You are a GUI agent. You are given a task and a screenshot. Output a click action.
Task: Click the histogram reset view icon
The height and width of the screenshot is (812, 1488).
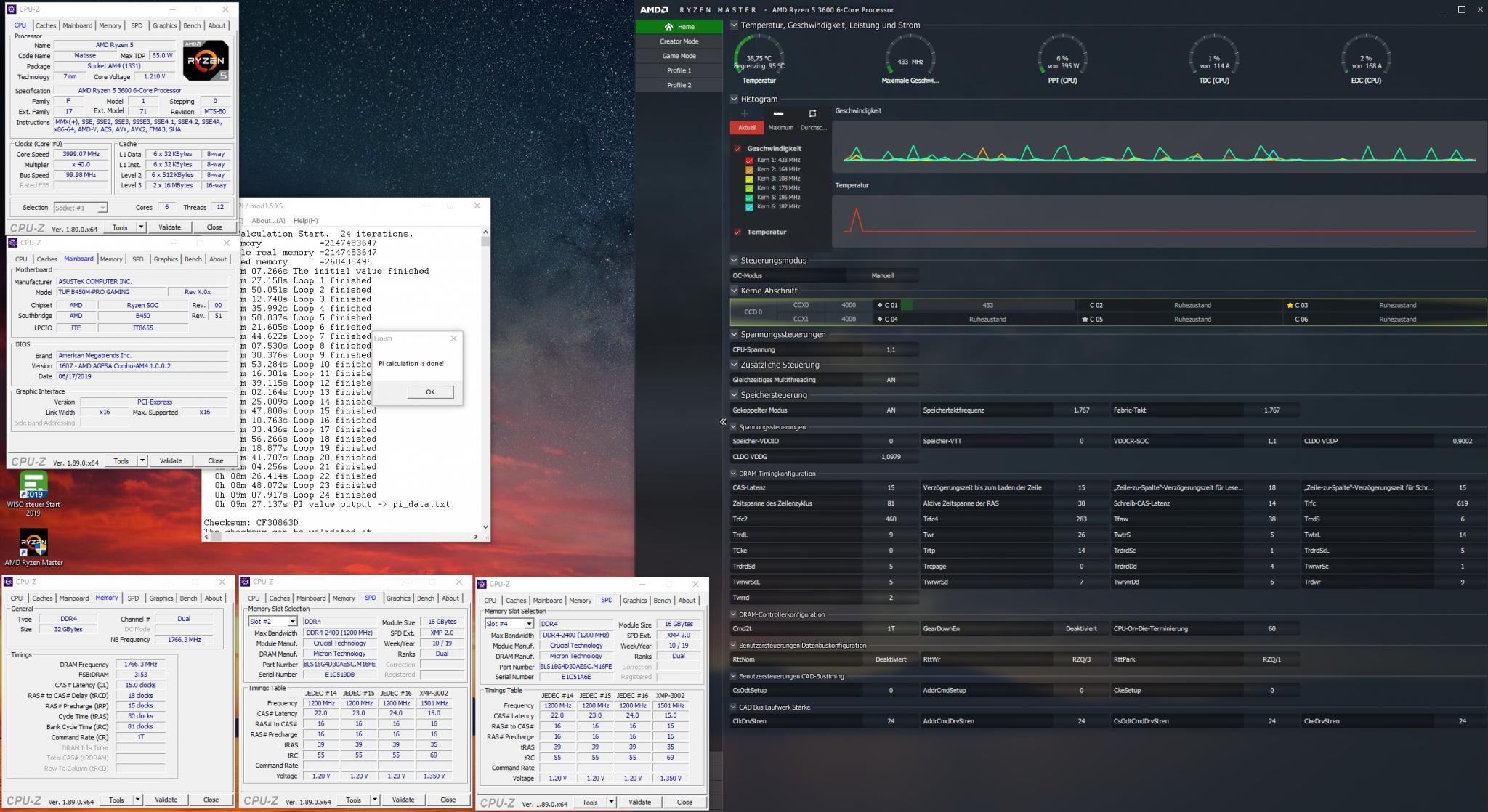812,114
